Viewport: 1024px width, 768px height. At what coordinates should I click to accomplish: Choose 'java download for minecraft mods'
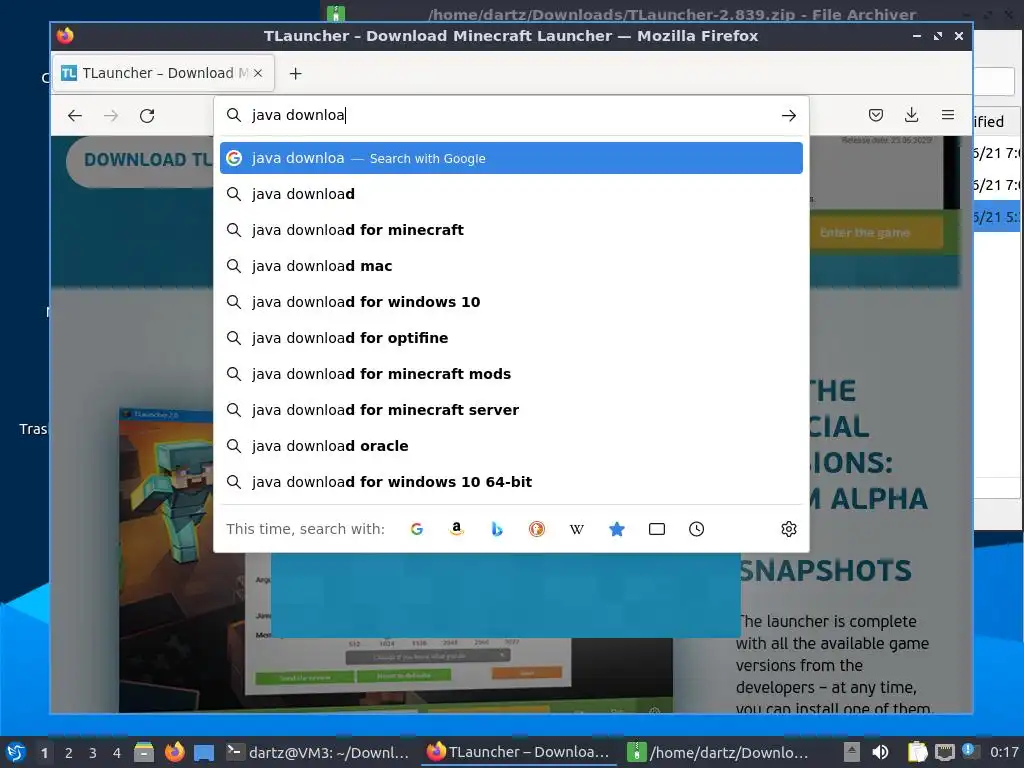tap(511, 374)
